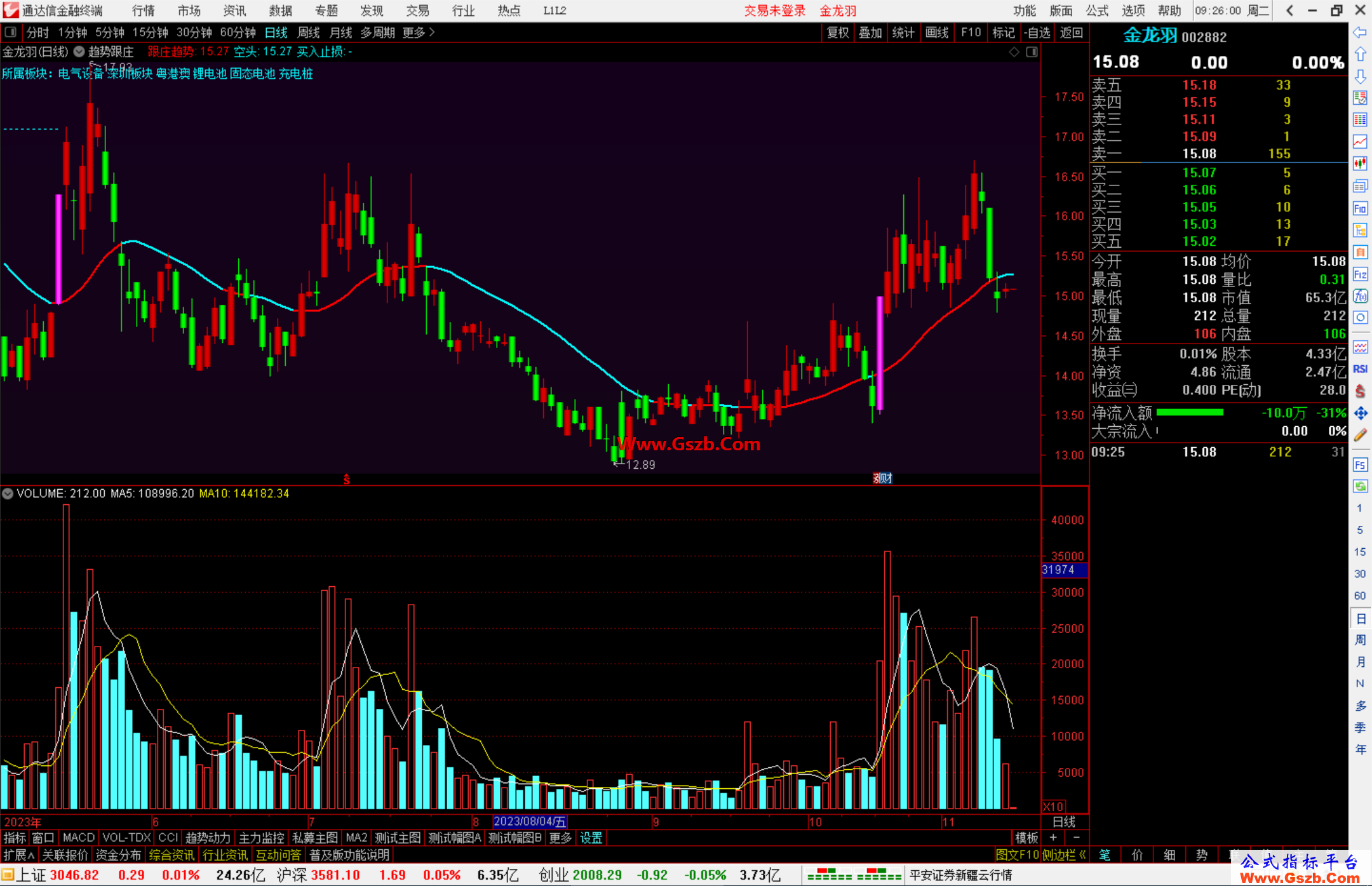This screenshot has width=1372, height=886.
Task: Click the orange document sidebar icon
Action: pos(1360,252)
